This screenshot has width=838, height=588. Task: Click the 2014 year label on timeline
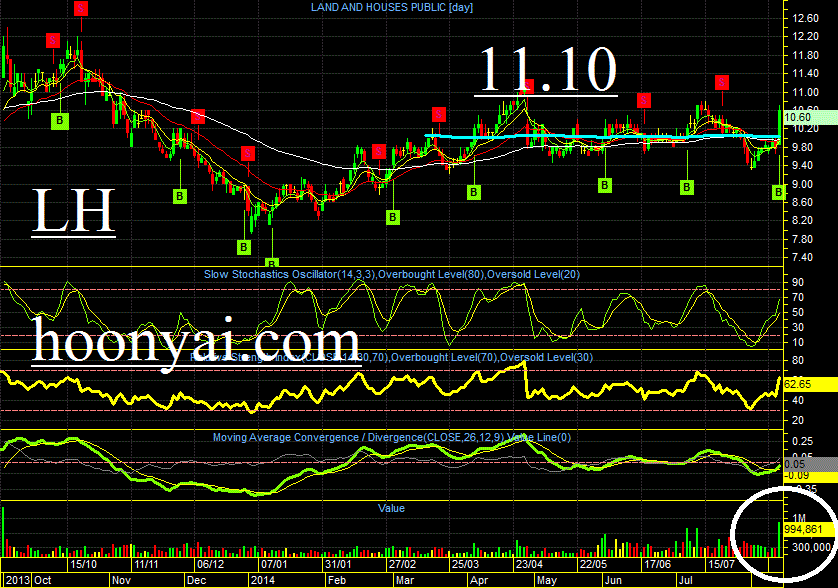tap(263, 580)
